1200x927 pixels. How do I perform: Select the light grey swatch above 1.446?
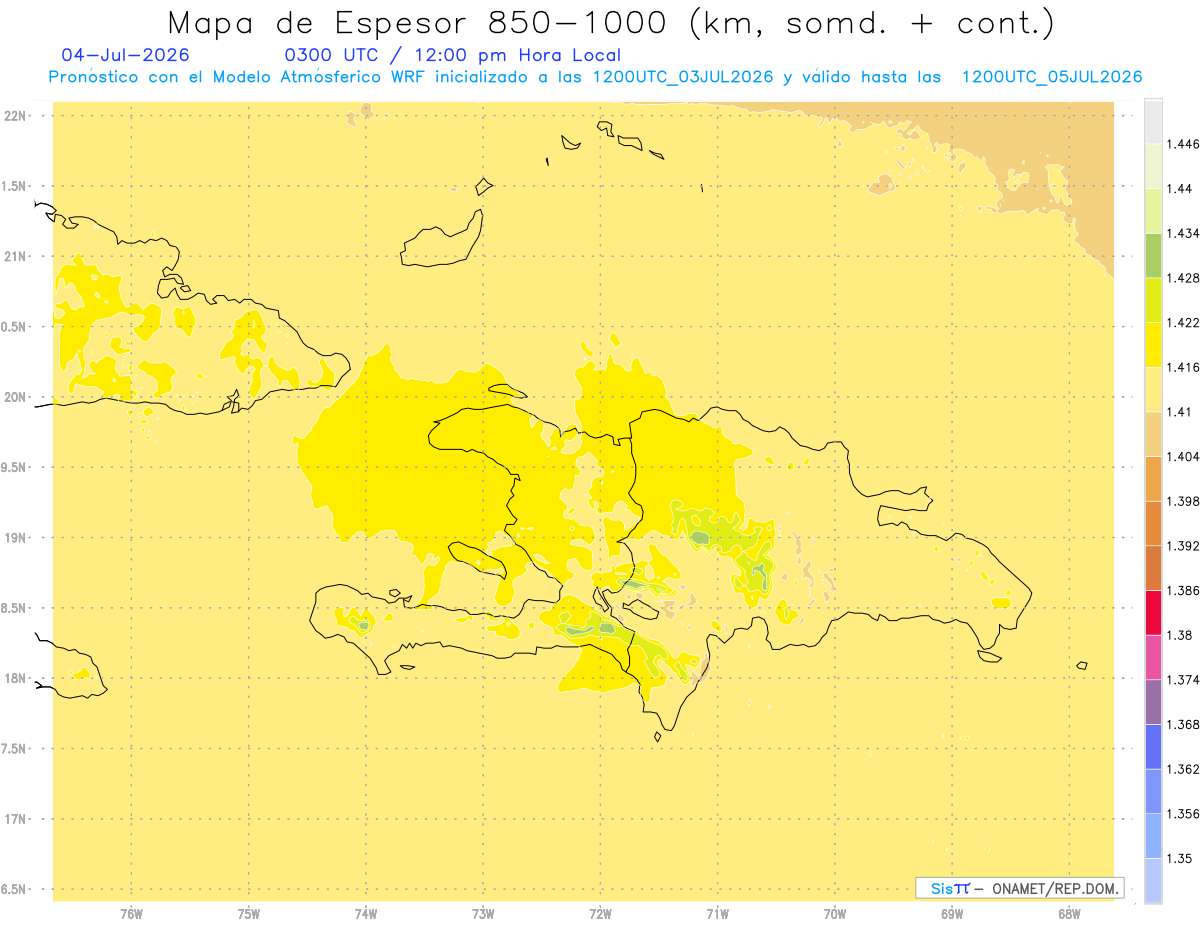[x=1153, y=121]
